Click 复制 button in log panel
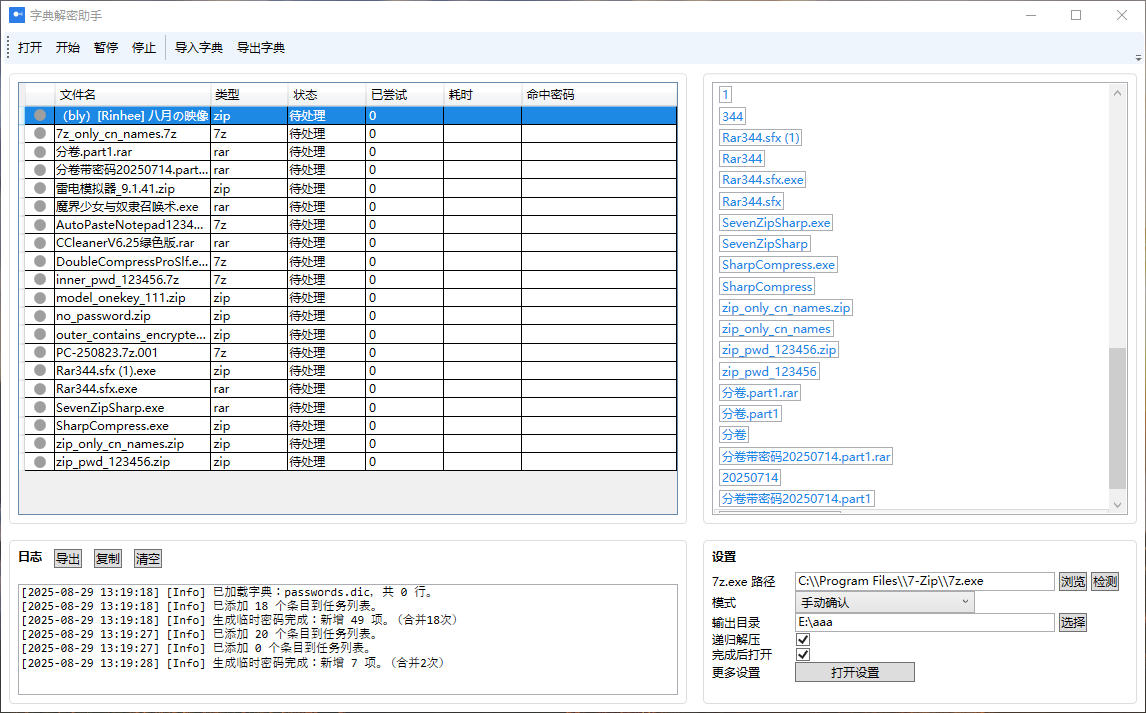The image size is (1146, 713). pyautogui.click(x=107, y=558)
